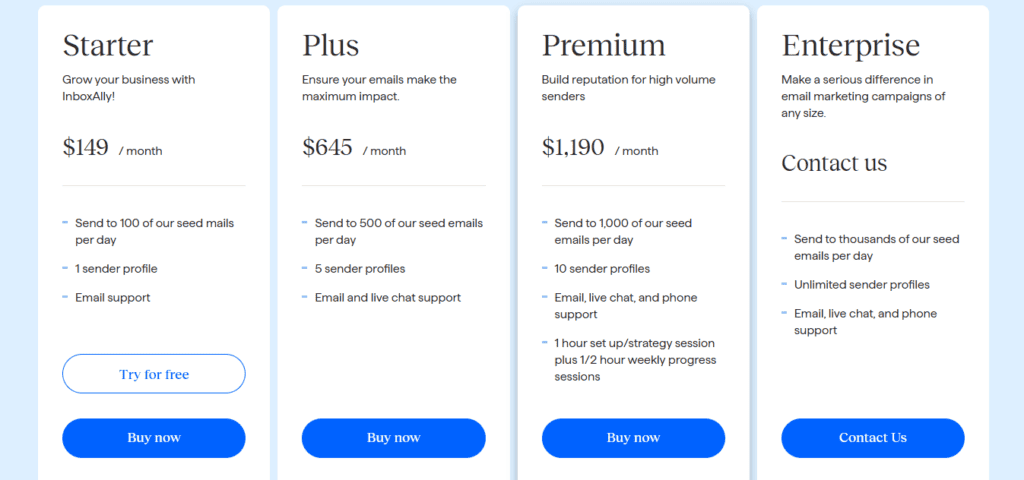The image size is (1024, 480).
Task: Select the Premium plan heading
Action: 603,45
